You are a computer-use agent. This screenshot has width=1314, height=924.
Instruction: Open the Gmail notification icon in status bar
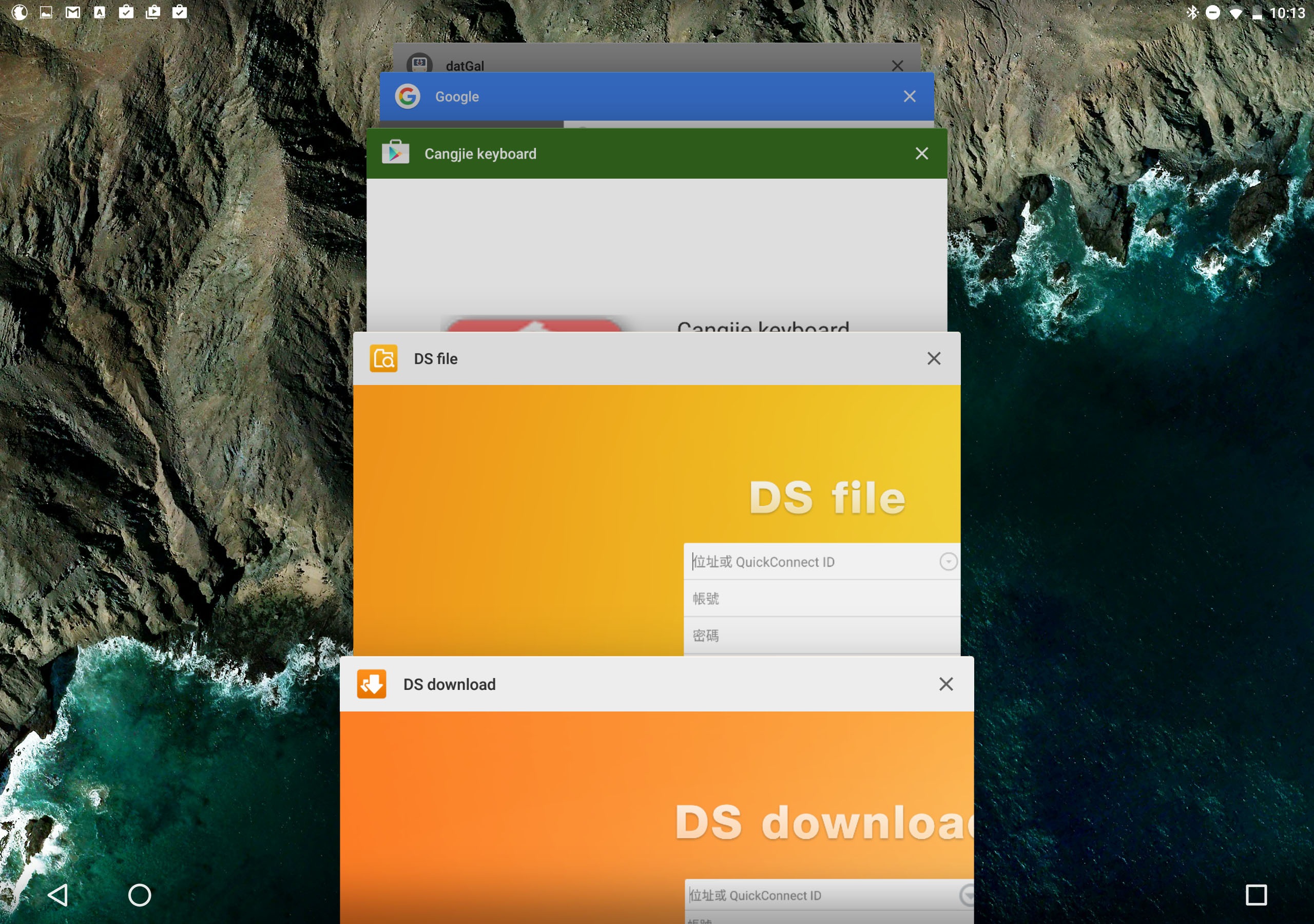click(73, 12)
